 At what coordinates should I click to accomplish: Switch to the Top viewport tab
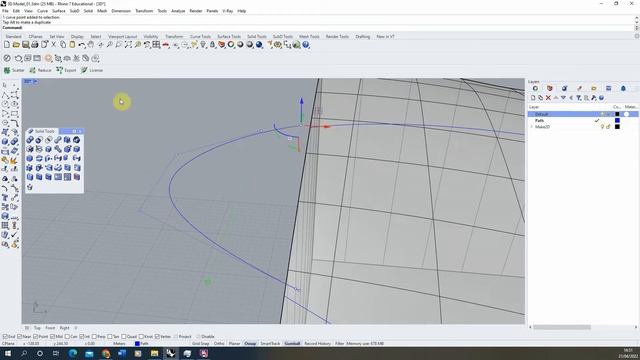37,328
